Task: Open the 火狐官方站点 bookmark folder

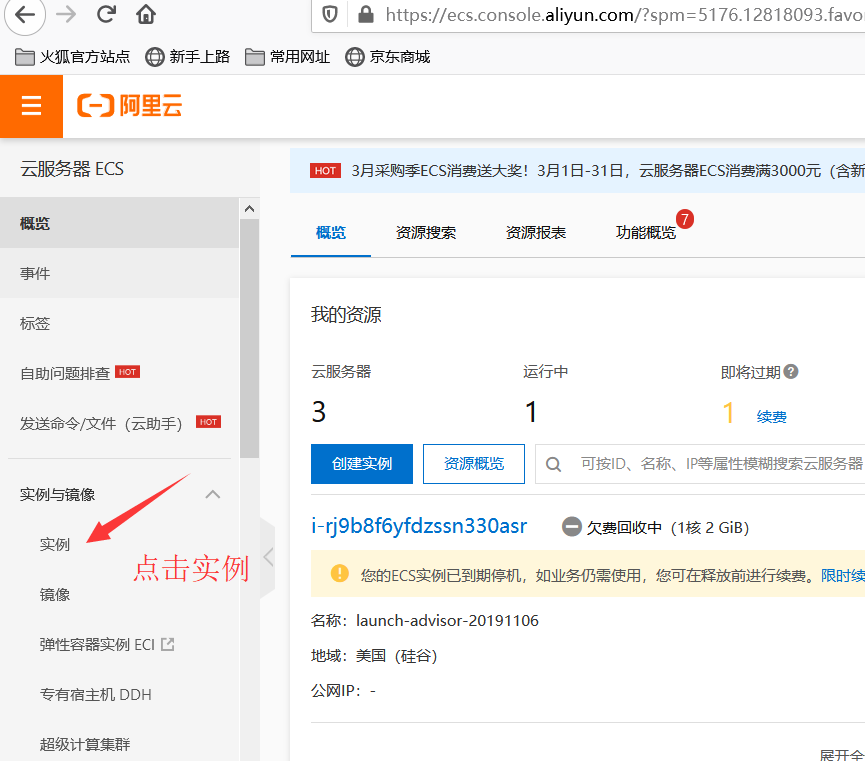Action: [x=72, y=57]
